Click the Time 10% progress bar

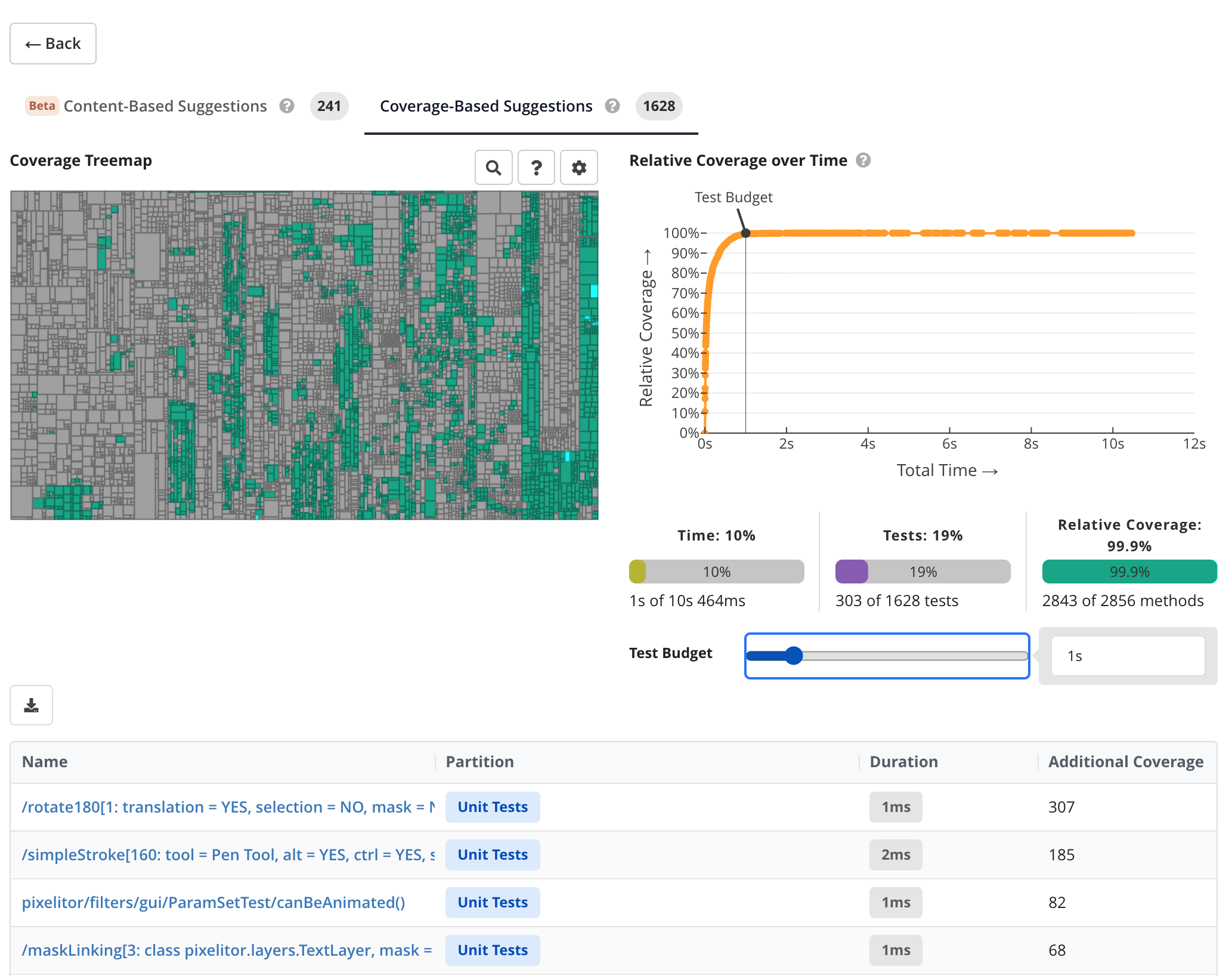[x=717, y=572]
